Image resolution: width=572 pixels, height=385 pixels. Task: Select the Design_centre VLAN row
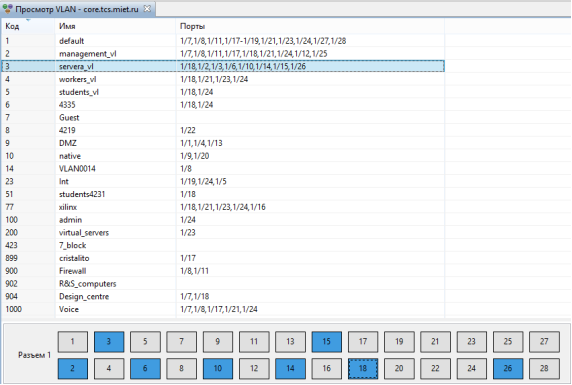click(x=223, y=296)
